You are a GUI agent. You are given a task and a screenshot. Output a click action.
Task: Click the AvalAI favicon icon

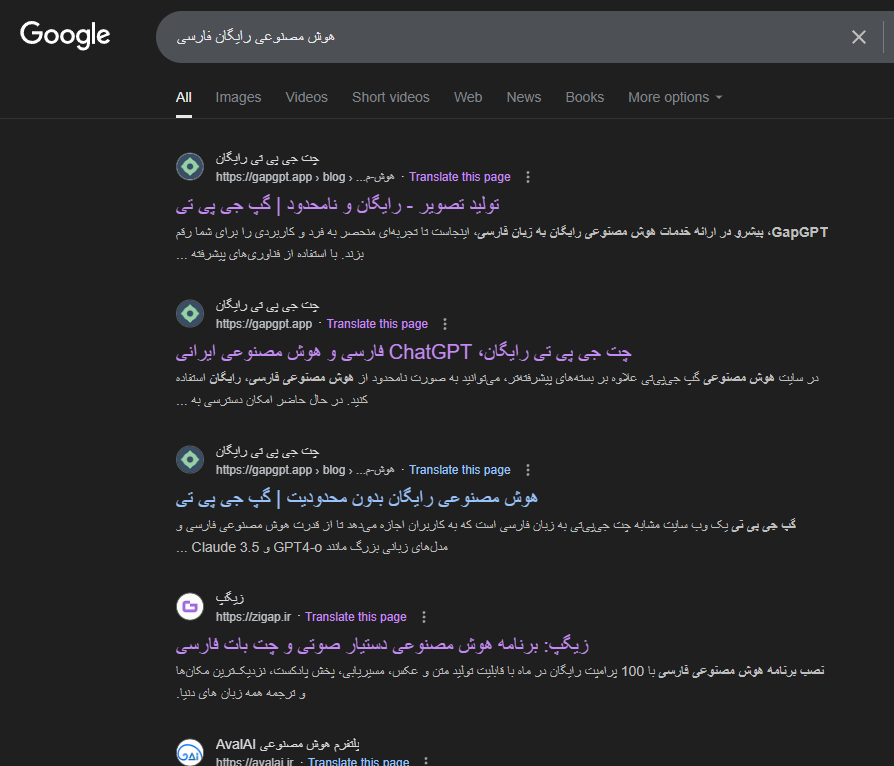(x=190, y=753)
